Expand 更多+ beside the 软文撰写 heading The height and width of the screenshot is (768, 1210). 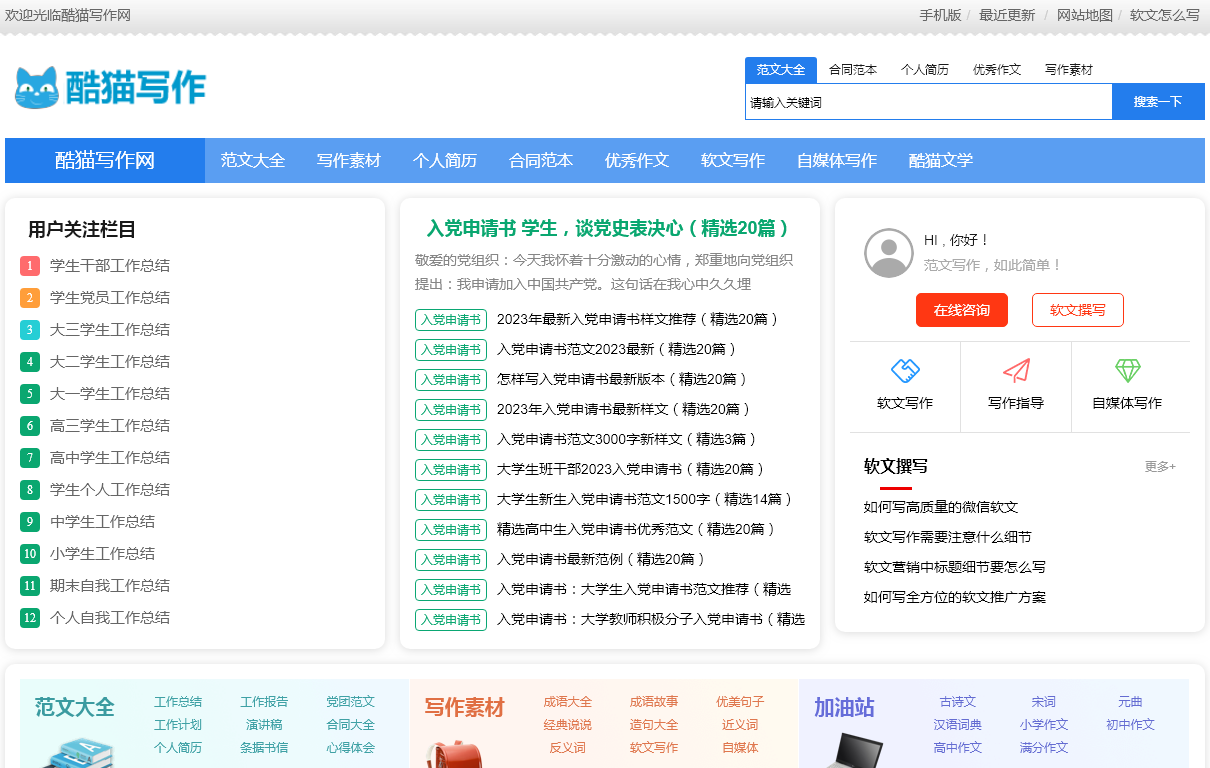pos(1160,467)
